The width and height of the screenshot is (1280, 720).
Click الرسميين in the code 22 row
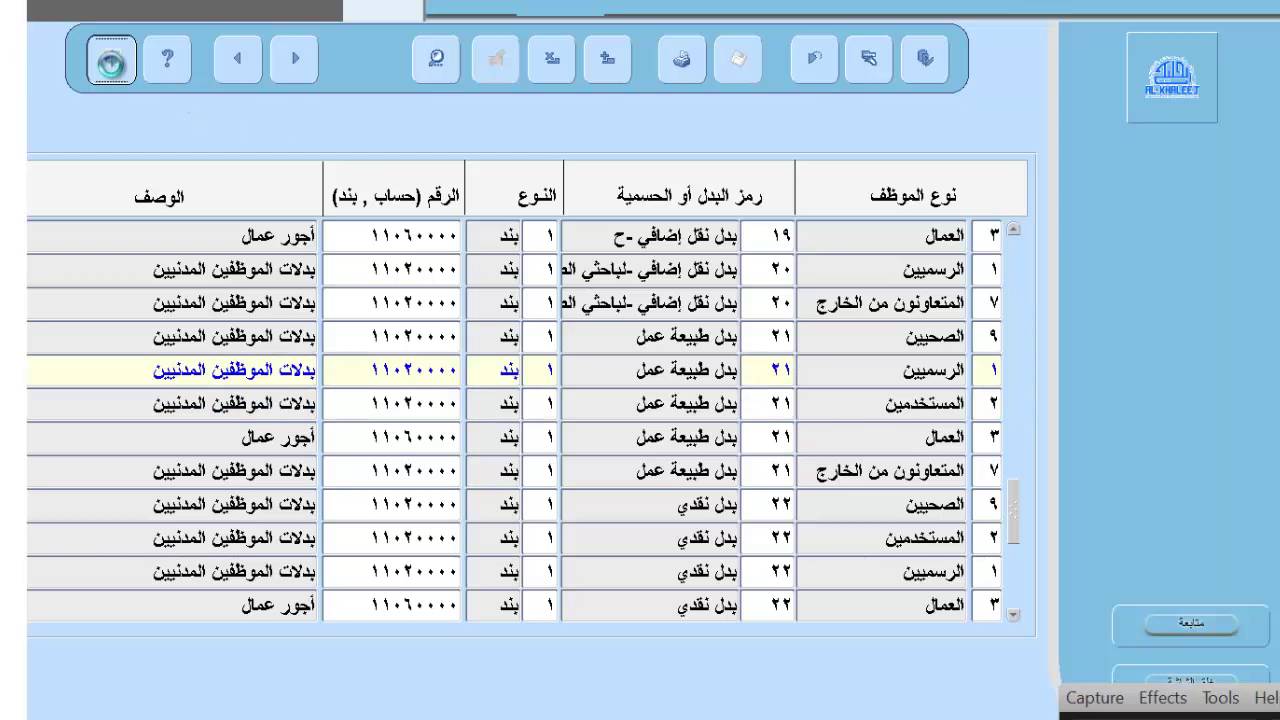pos(882,572)
